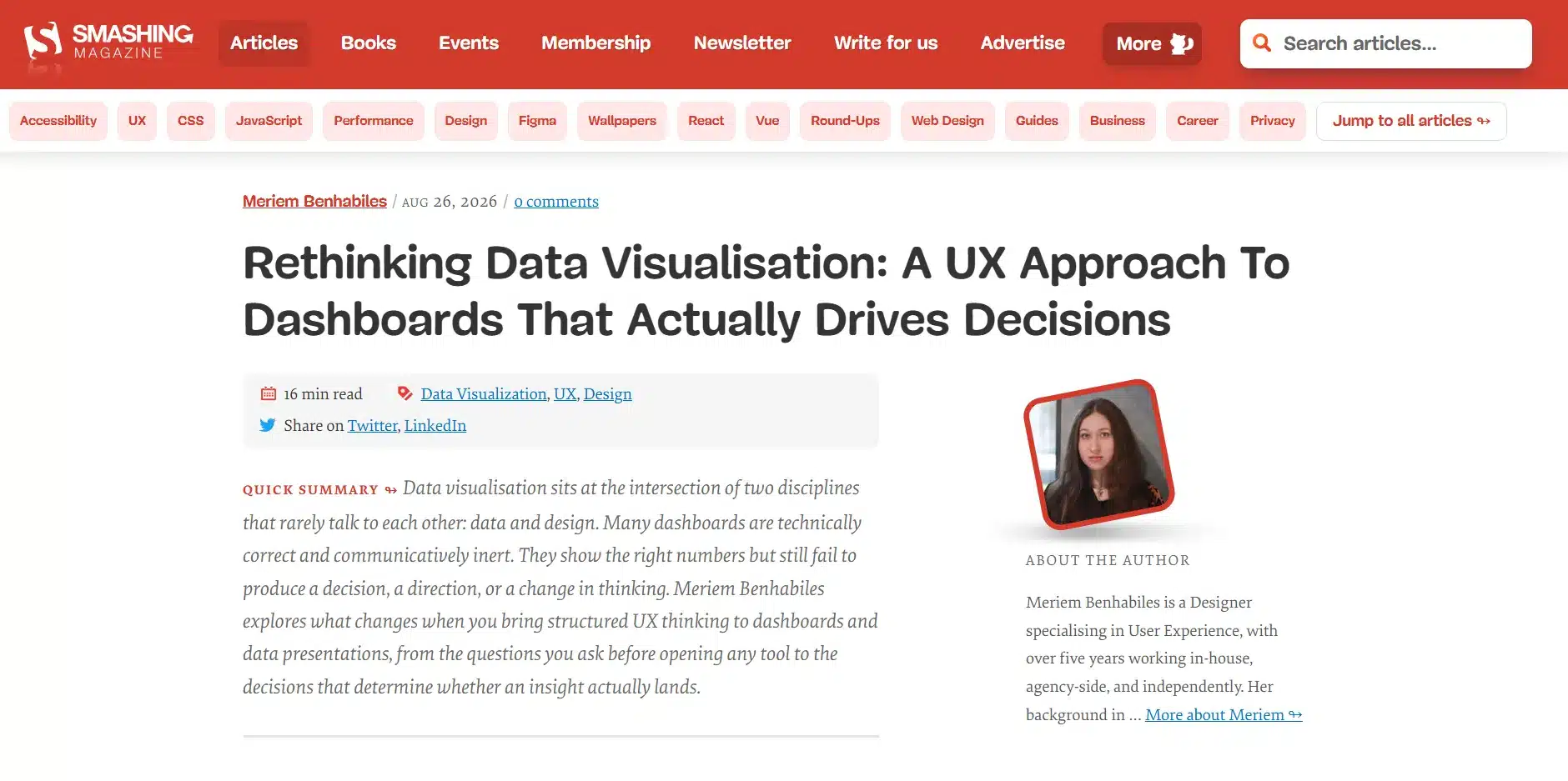Open the Data Visualization tag link
The image size is (1568, 781).
click(x=484, y=393)
